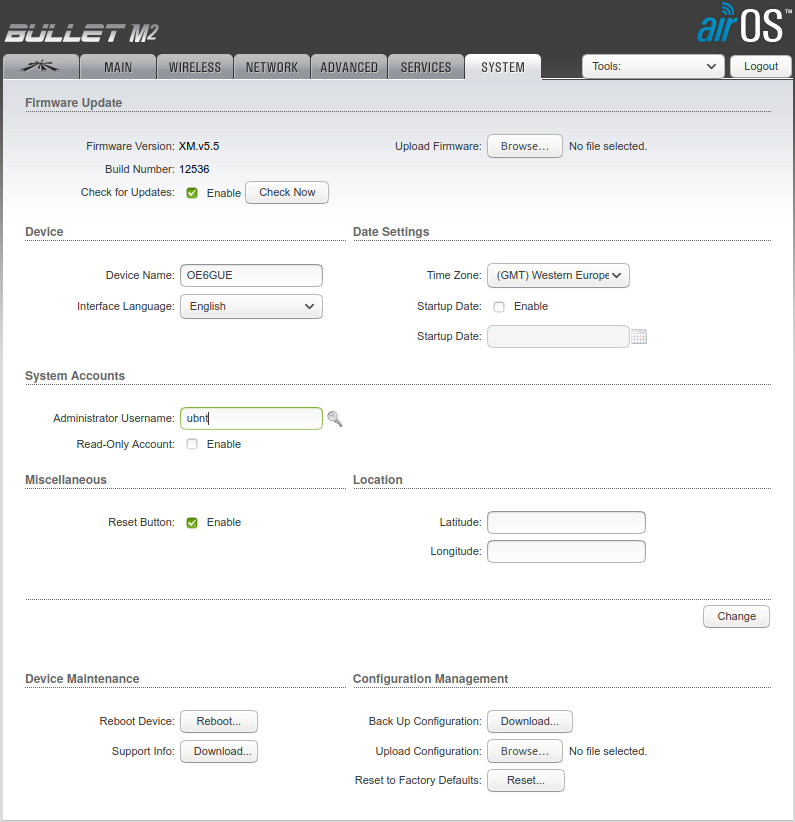The width and height of the screenshot is (795, 822).
Task: Click the Device Name field
Action: (251, 275)
